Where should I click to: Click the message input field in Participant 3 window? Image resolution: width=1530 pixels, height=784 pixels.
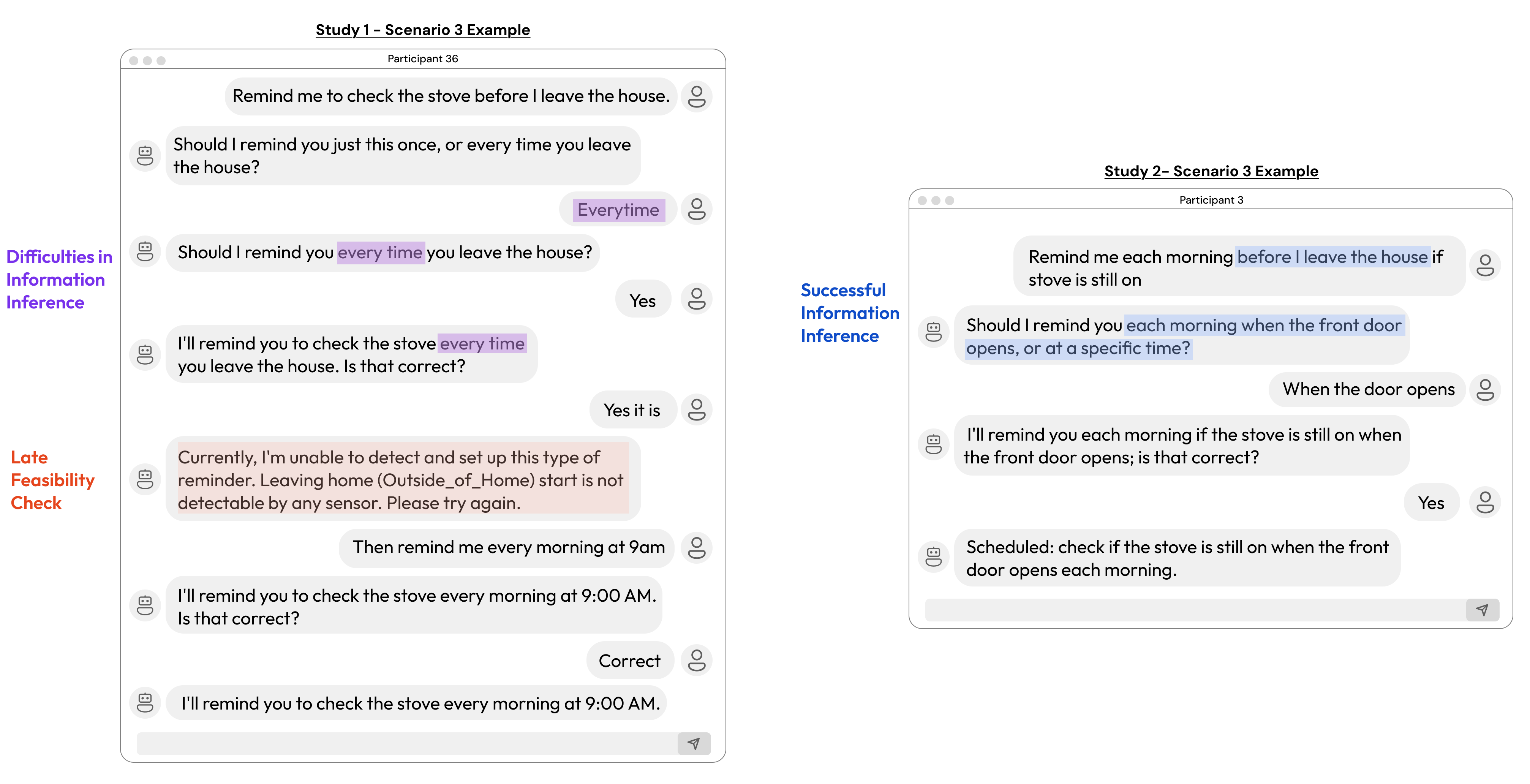coord(1196,609)
